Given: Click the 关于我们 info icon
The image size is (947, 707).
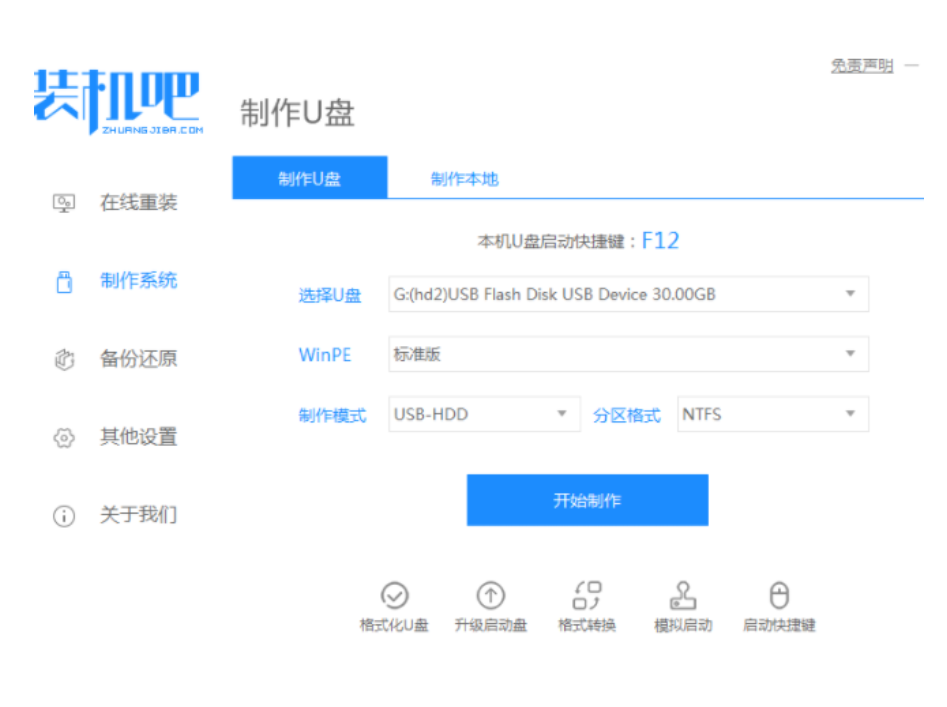Looking at the screenshot, I should coord(63,516).
